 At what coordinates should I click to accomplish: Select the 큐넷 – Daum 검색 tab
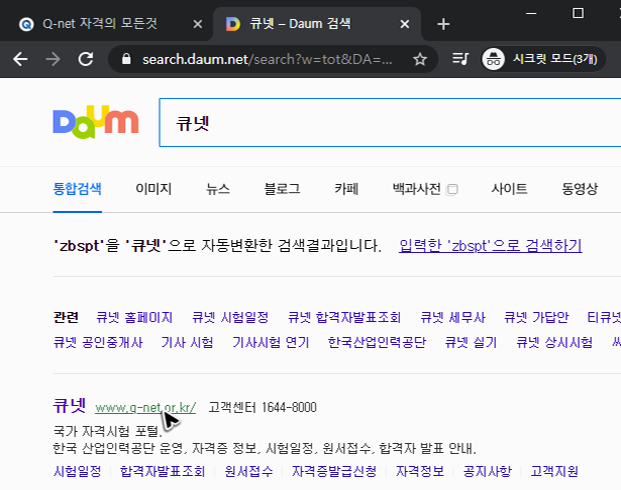[317, 24]
